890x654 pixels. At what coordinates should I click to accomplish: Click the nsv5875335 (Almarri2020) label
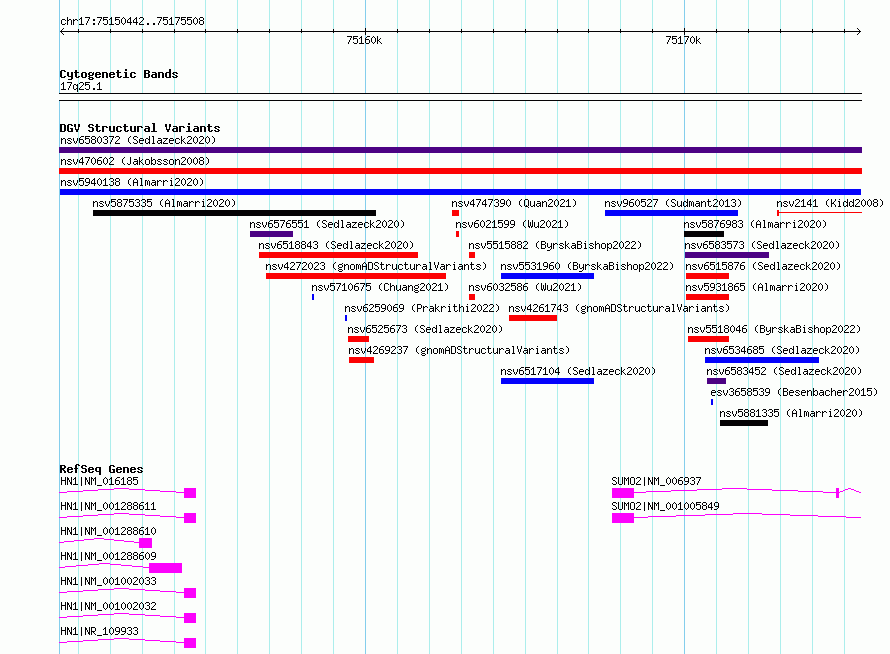pyautogui.click(x=164, y=203)
